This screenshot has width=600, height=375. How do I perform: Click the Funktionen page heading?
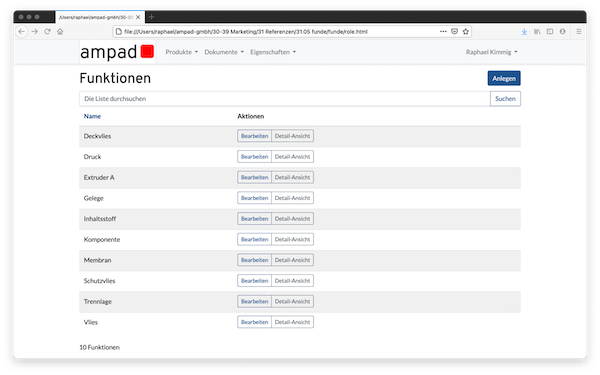tap(115, 78)
